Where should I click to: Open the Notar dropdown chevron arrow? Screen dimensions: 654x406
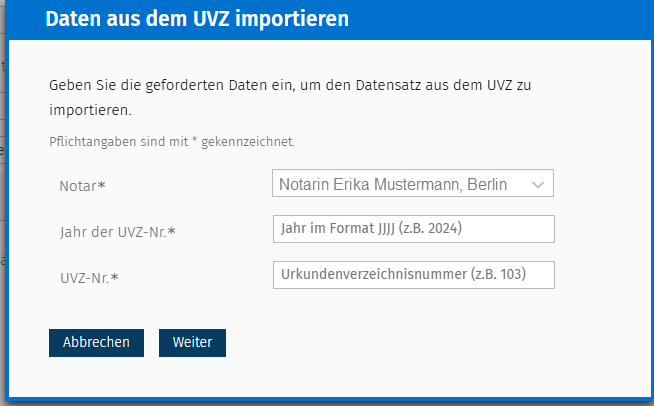point(538,185)
